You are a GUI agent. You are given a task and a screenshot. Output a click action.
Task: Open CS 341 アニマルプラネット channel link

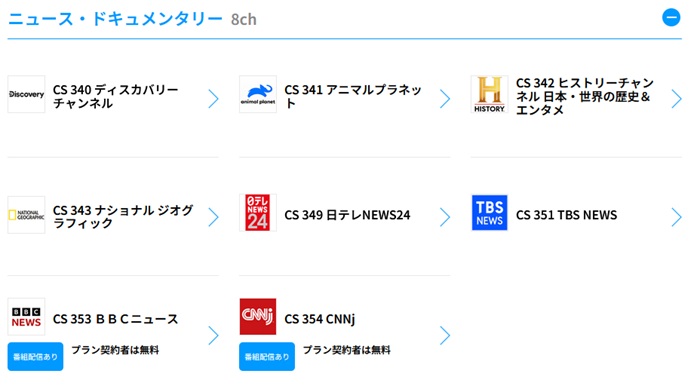(353, 96)
